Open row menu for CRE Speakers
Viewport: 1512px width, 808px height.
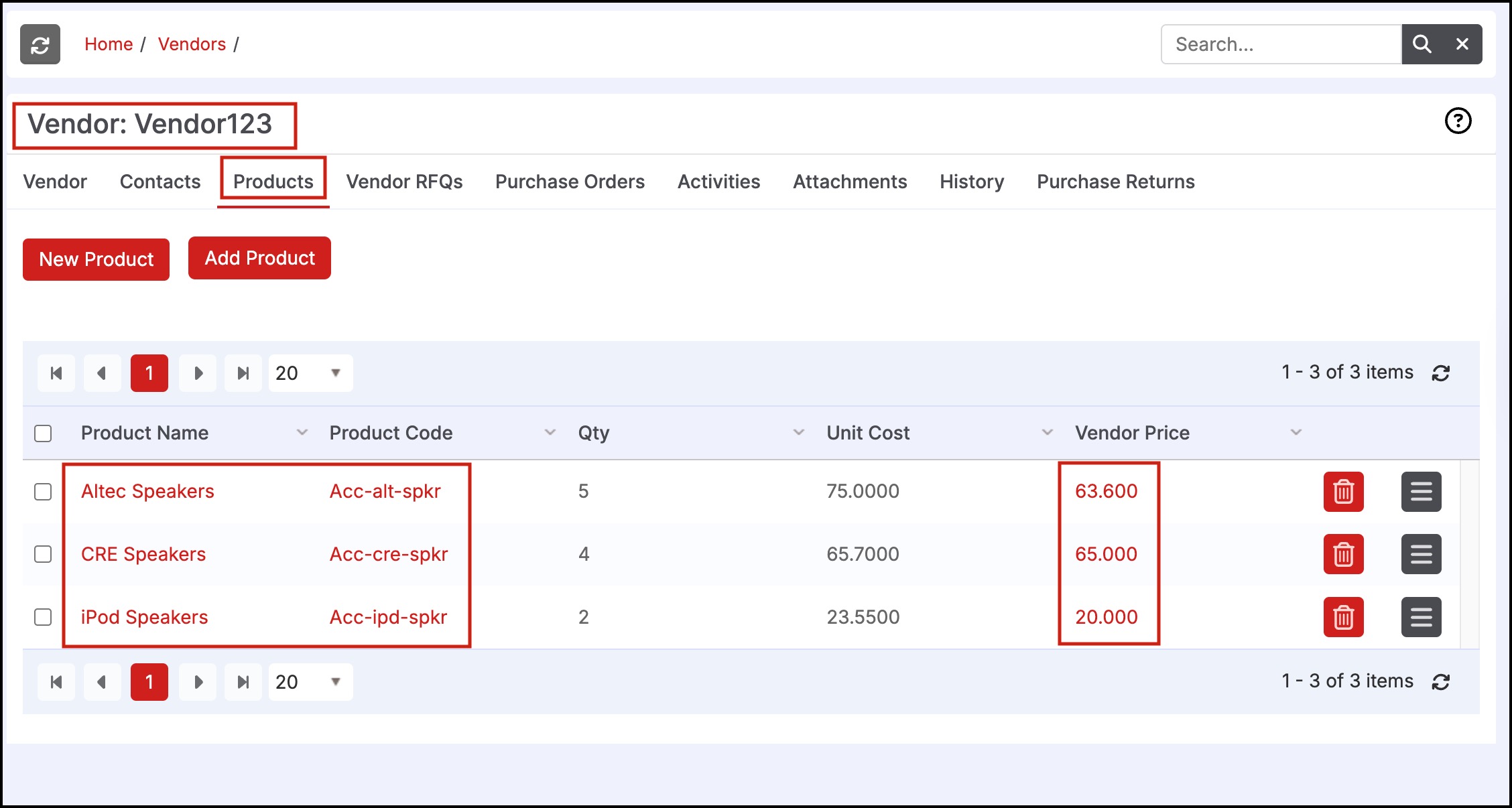click(1421, 554)
